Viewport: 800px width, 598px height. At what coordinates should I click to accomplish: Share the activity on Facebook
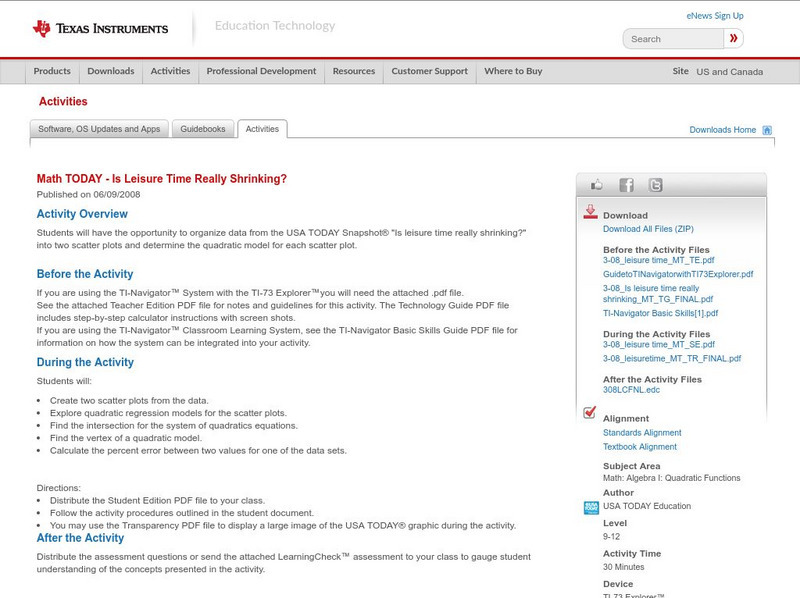pos(626,185)
